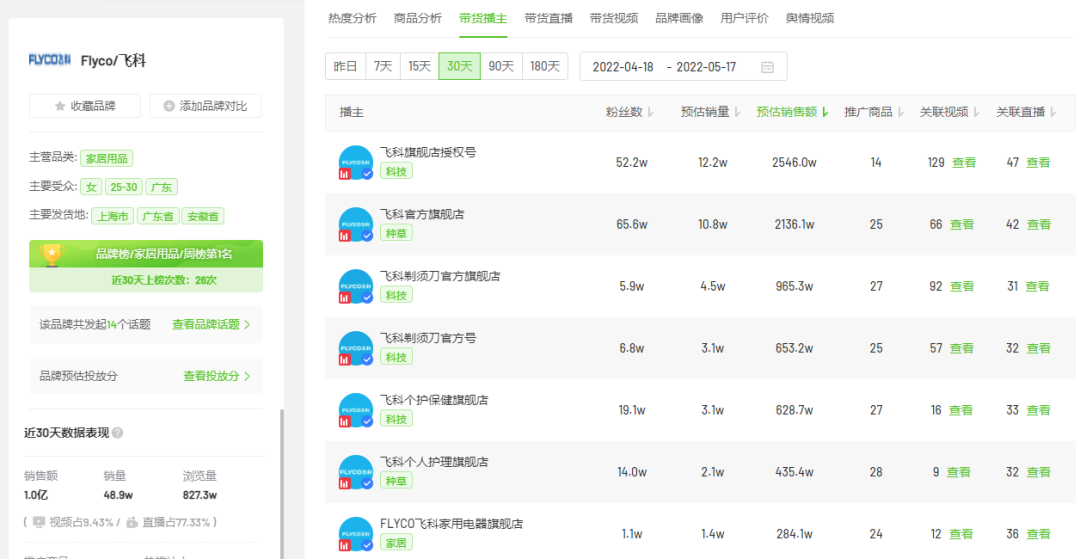1080x559 pixels.
Task: View live streams for 飞科个人护理旗舰店
Action: [1039, 472]
